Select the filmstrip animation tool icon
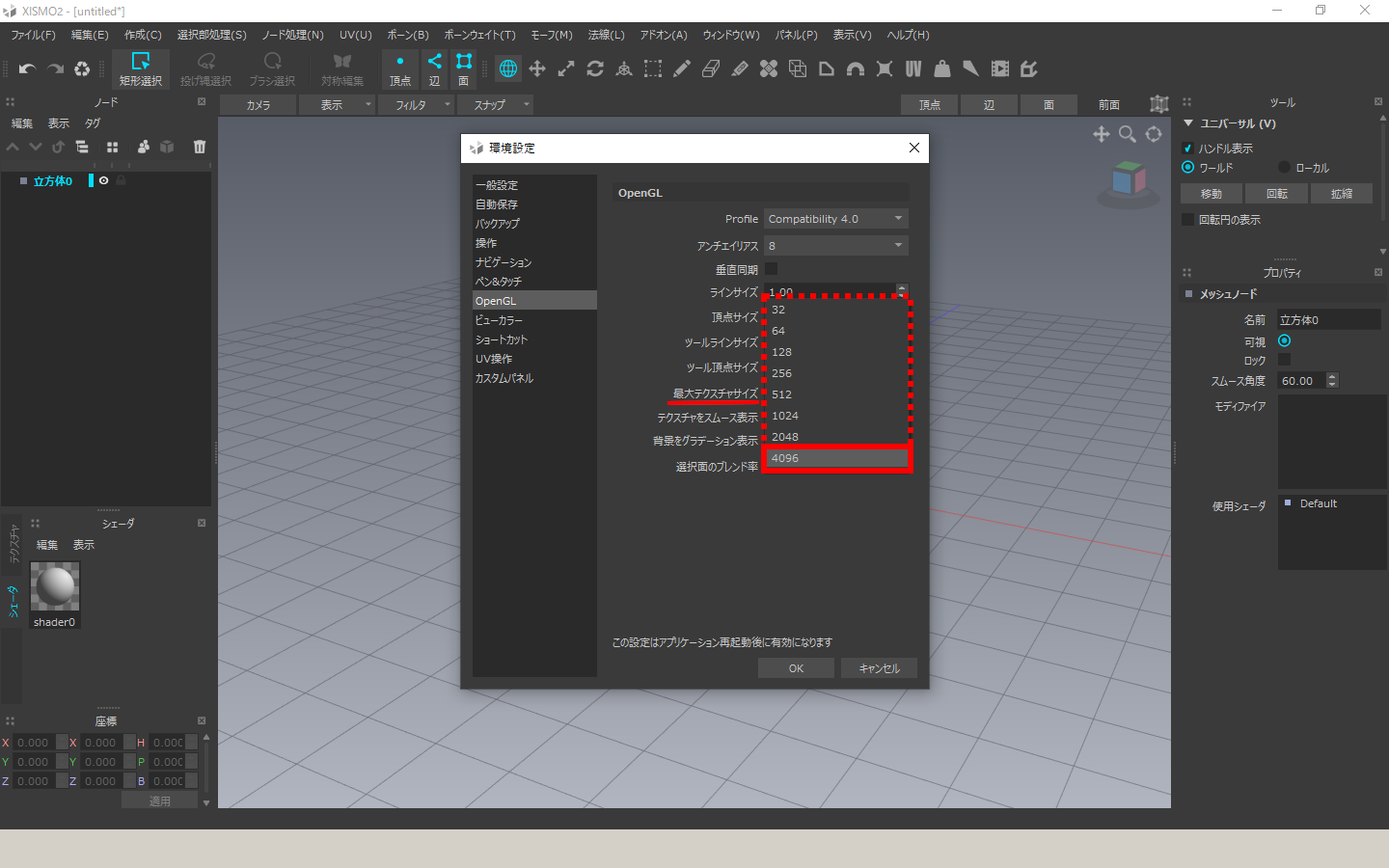 1000,68
